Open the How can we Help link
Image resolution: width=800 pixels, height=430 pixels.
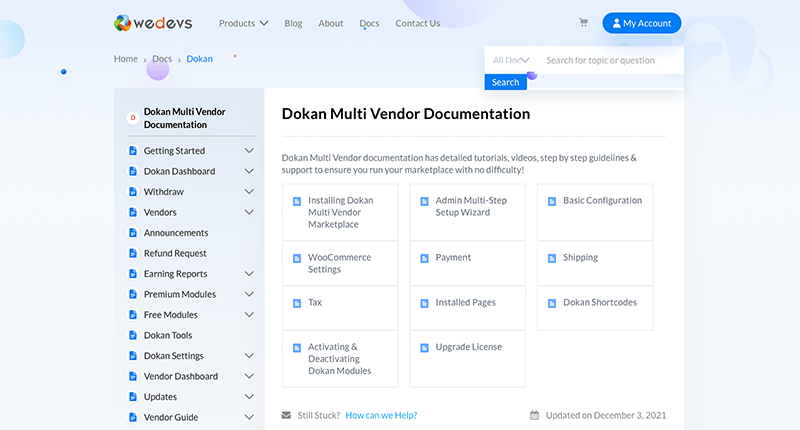[381, 415]
